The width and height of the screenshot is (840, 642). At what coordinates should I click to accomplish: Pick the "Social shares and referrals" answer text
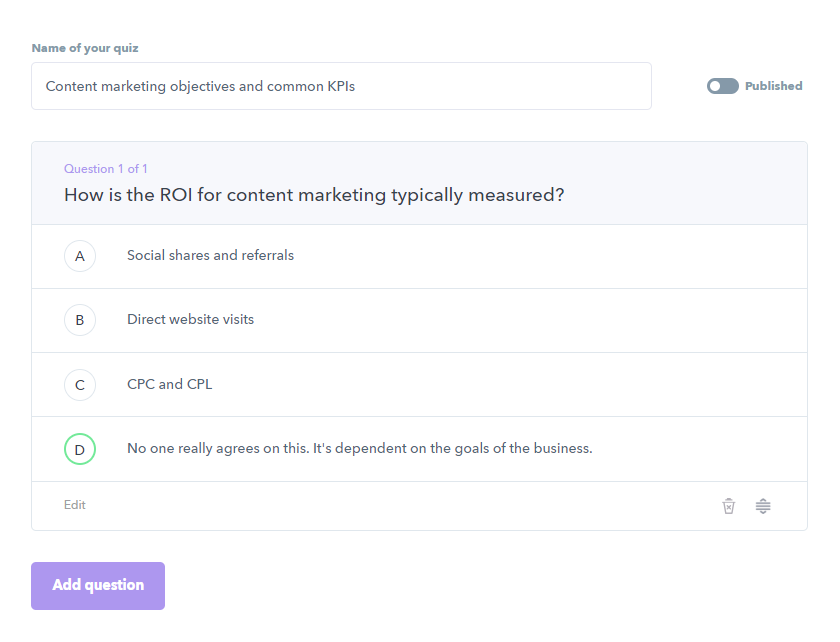click(x=210, y=255)
